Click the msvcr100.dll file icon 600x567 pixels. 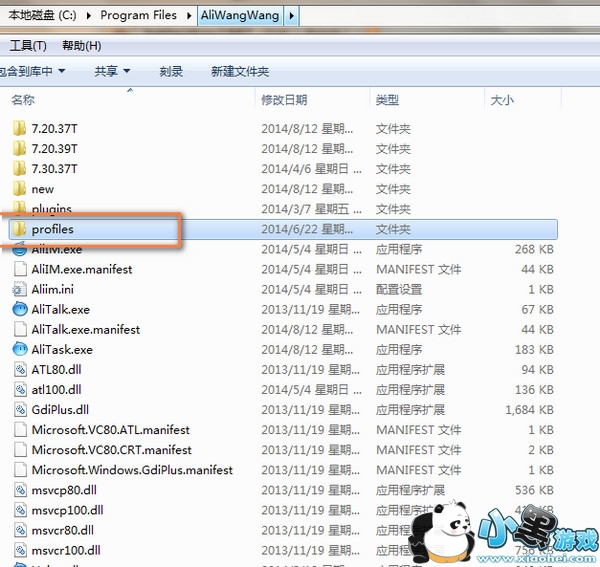[20, 550]
